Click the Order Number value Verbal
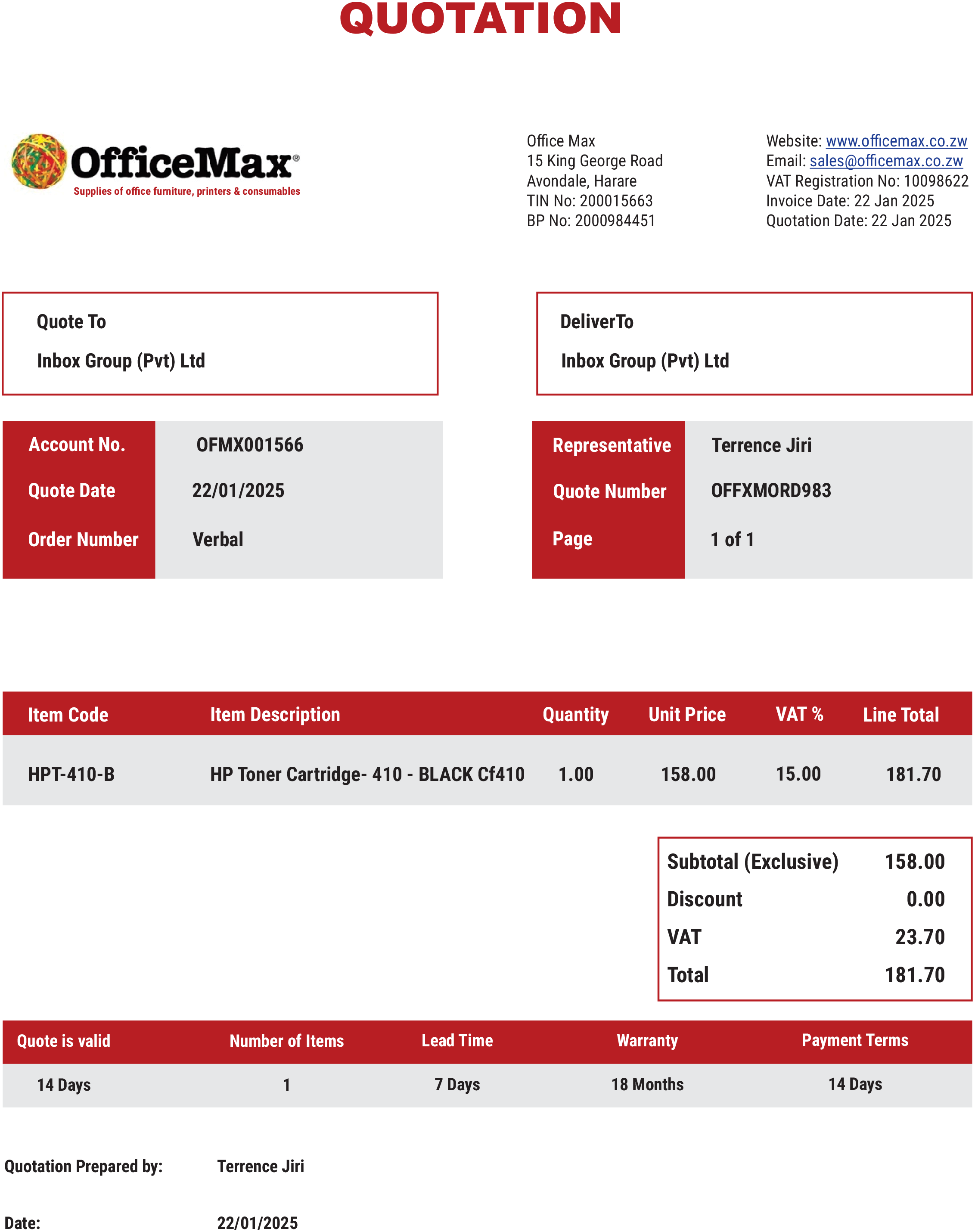This screenshot has width=975, height=1232. [x=217, y=539]
